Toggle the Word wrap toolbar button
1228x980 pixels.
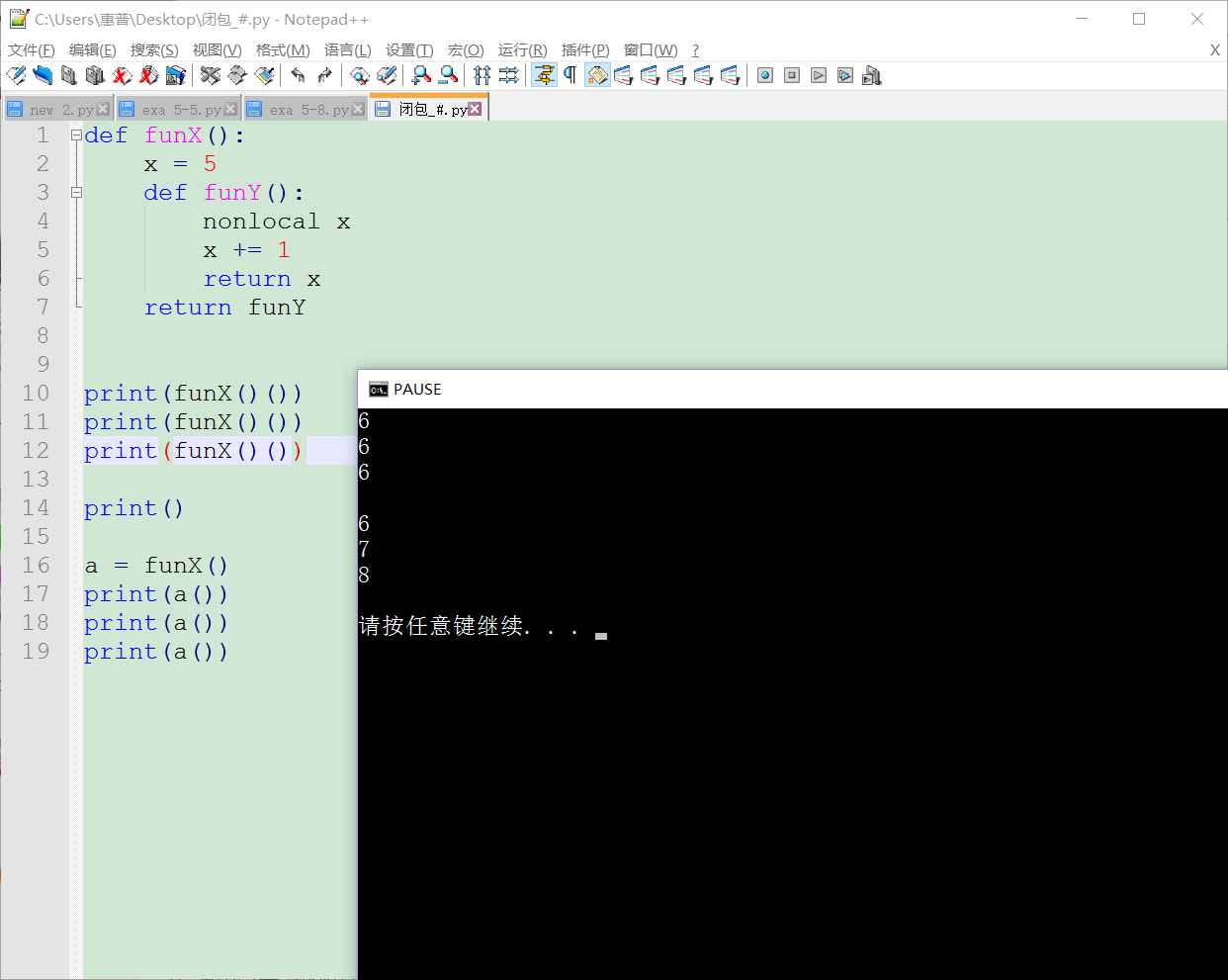click(x=544, y=75)
